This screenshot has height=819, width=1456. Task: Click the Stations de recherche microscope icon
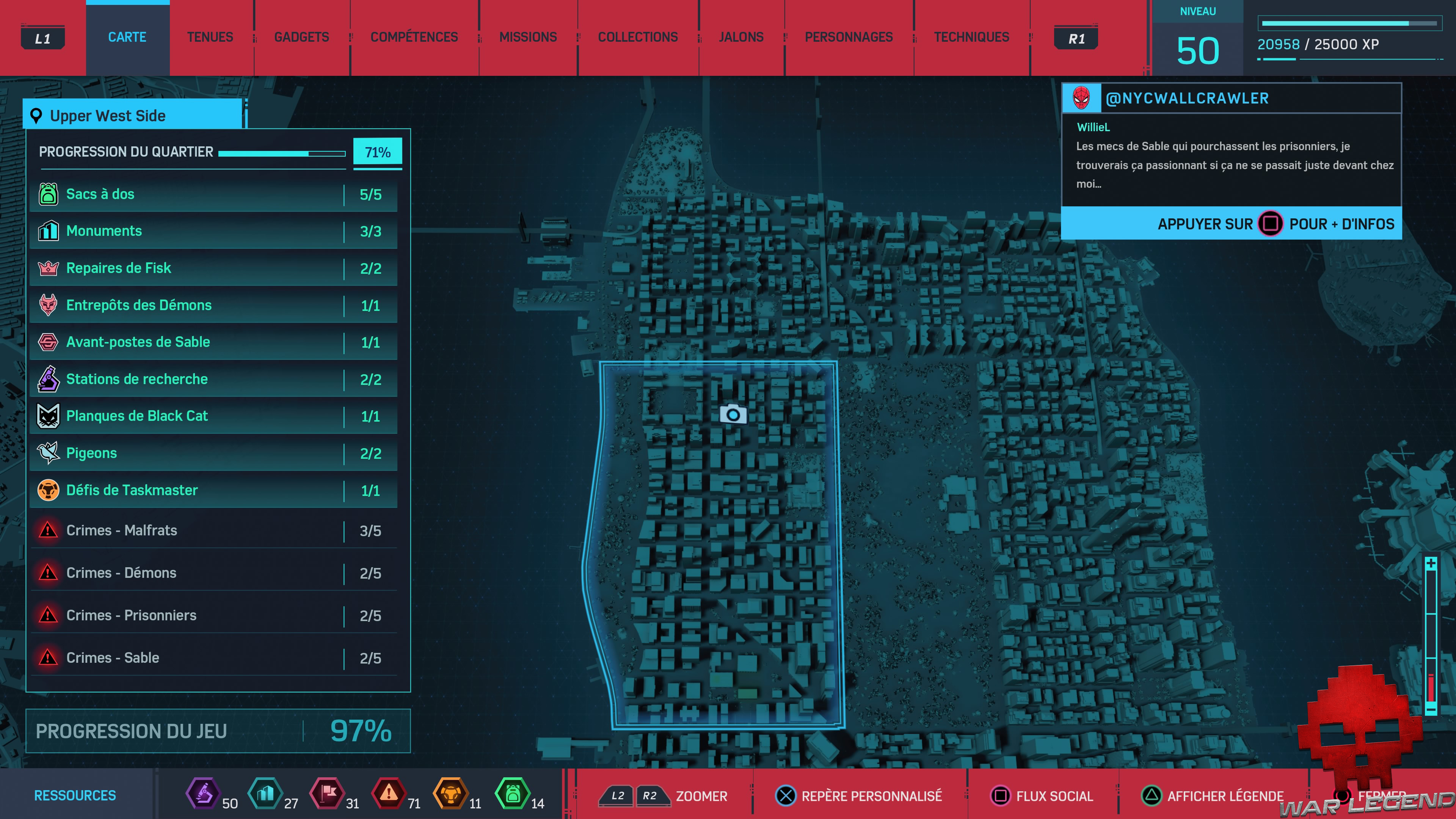pos(48,379)
